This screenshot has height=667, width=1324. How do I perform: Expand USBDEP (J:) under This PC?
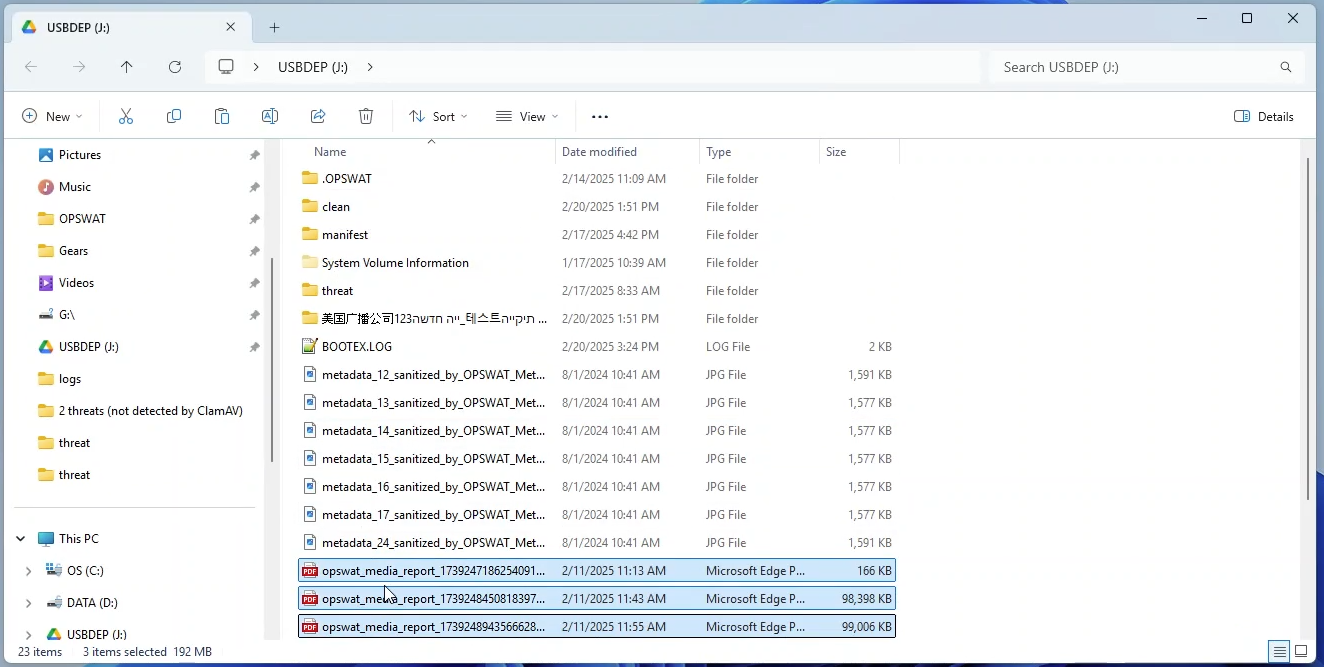(28, 635)
